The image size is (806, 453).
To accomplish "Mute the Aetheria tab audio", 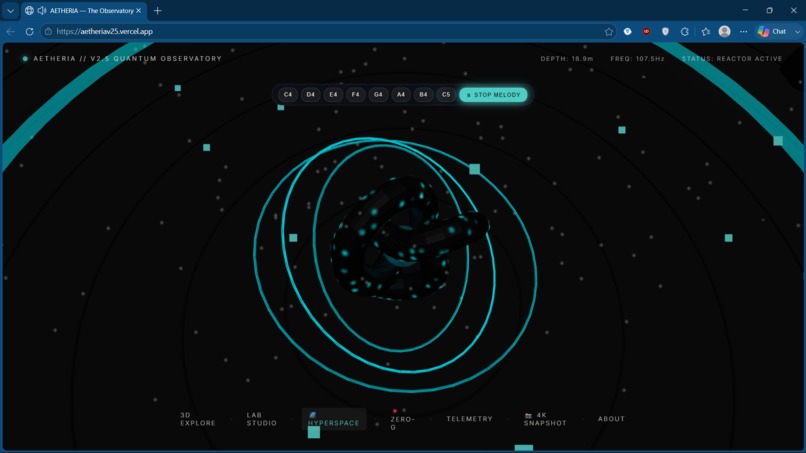I will point(42,10).
